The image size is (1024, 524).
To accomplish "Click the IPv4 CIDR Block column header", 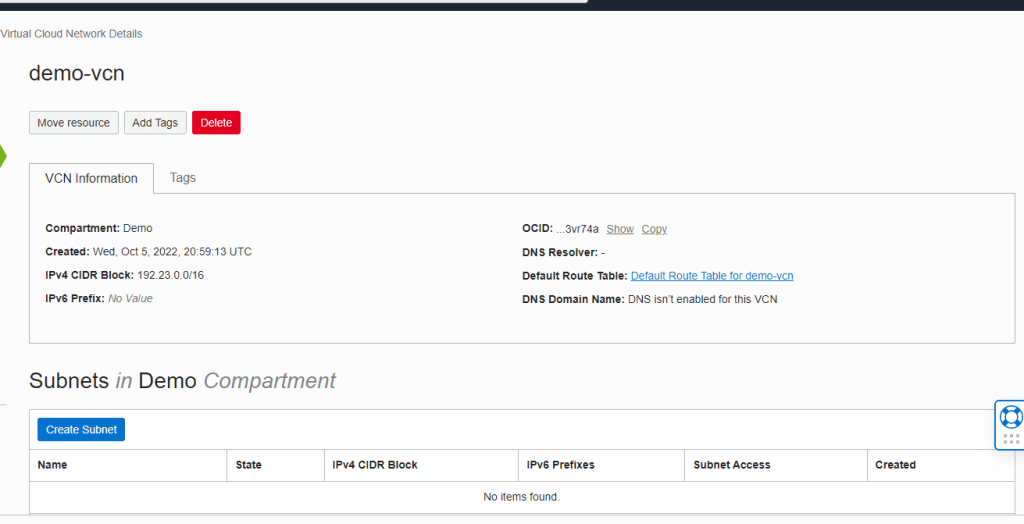I will 375,465.
